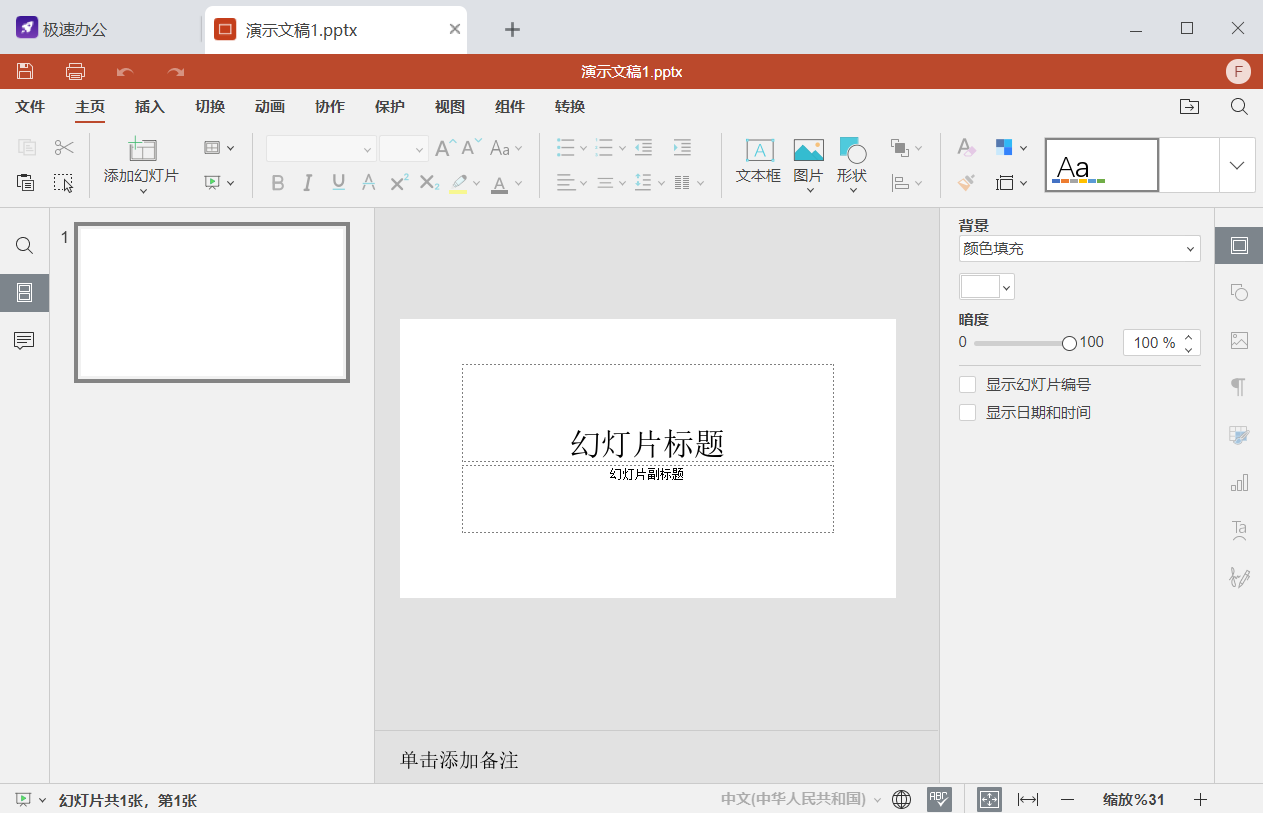The height and width of the screenshot is (813, 1263).
Task: Switch to the 视图 tab
Action: (450, 107)
